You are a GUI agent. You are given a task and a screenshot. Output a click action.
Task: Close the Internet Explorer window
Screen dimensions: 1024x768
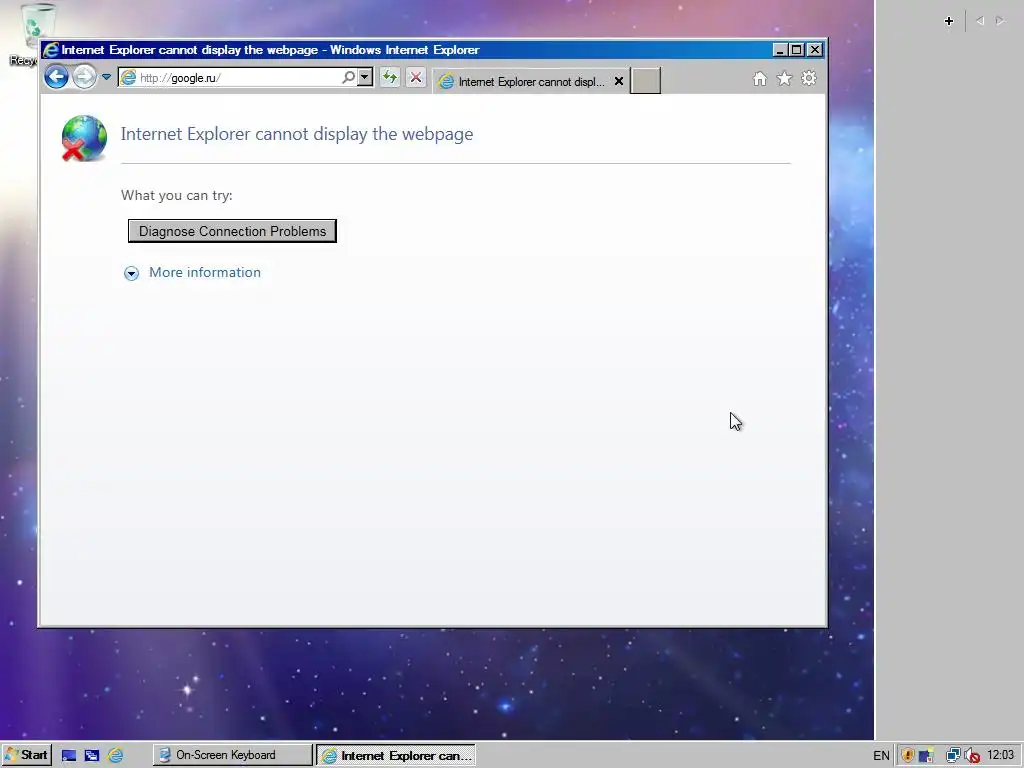point(814,50)
